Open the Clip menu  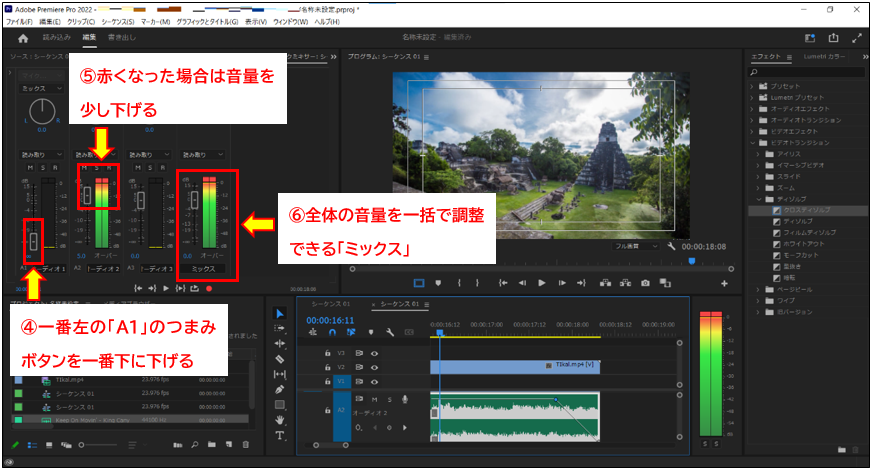81,22
